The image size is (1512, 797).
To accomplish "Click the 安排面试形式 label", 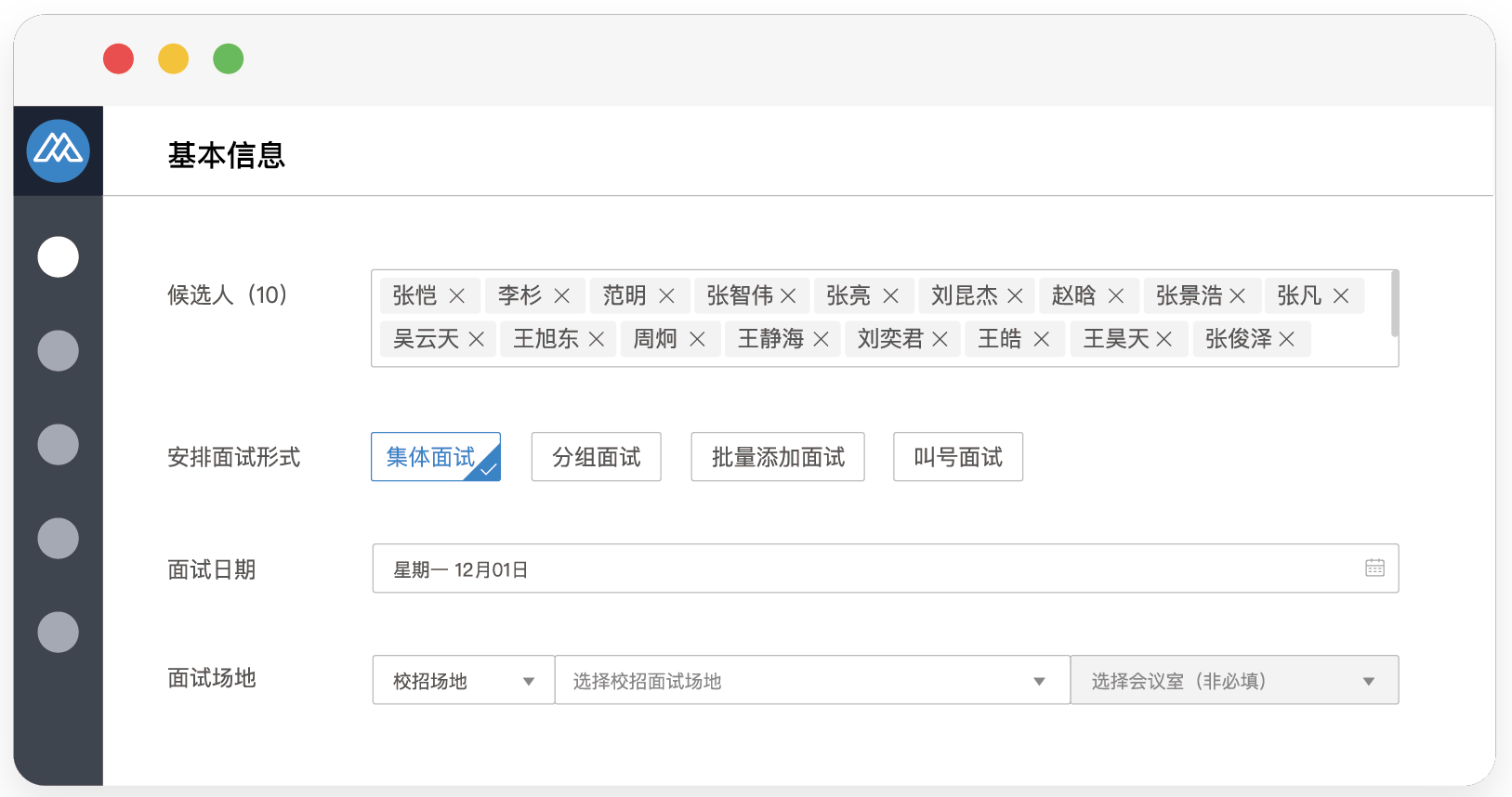I will point(234,457).
